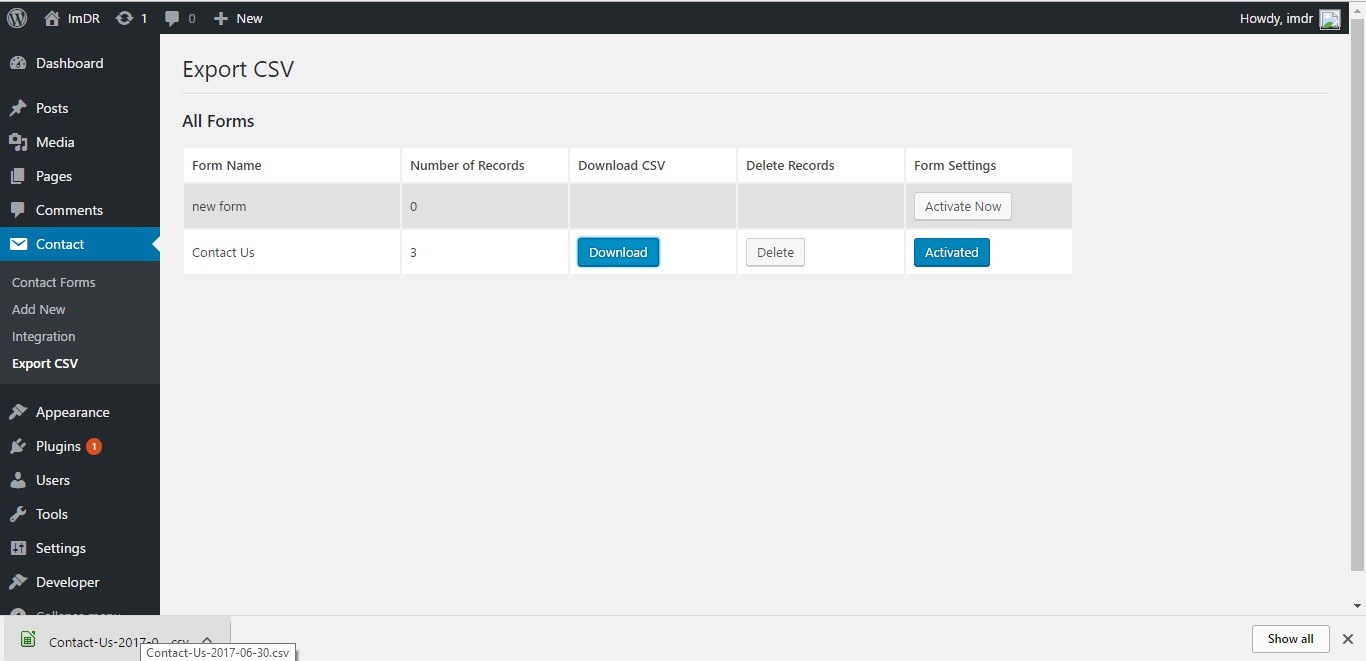Screen dimensions: 1366x661
Task: Click the Pages icon in sidebar
Action: pos(18,176)
